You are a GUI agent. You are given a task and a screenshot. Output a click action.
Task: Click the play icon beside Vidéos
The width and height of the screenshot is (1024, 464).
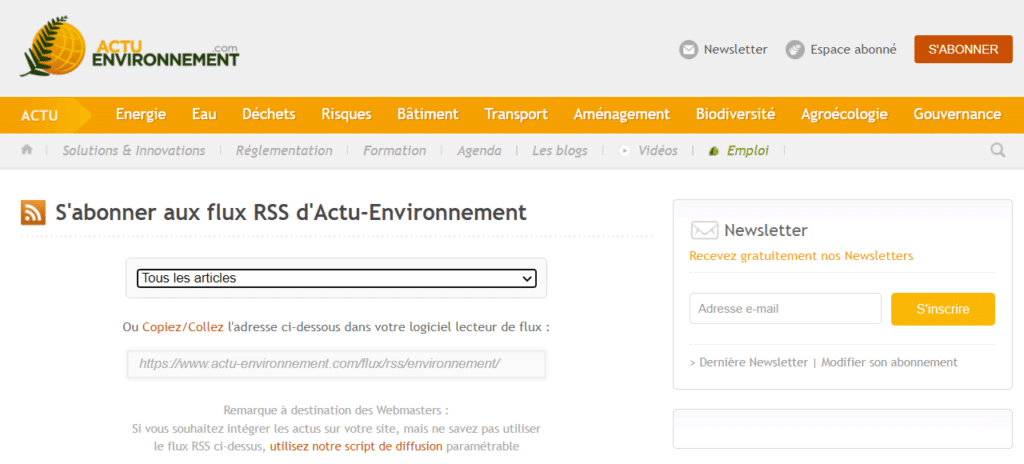click(x=624, y=151)
